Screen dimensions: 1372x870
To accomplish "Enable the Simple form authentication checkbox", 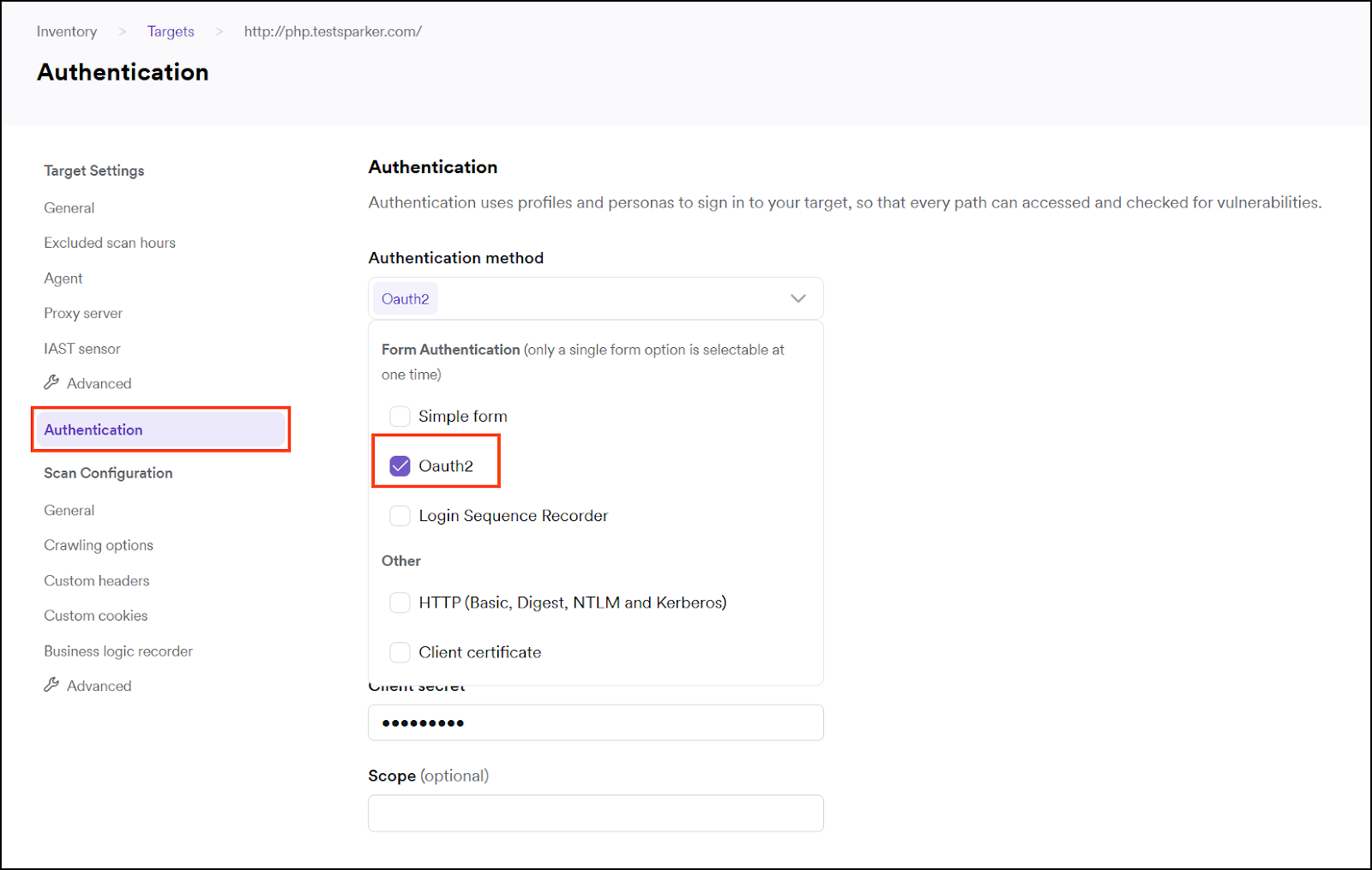I will (x=400, y=416).
